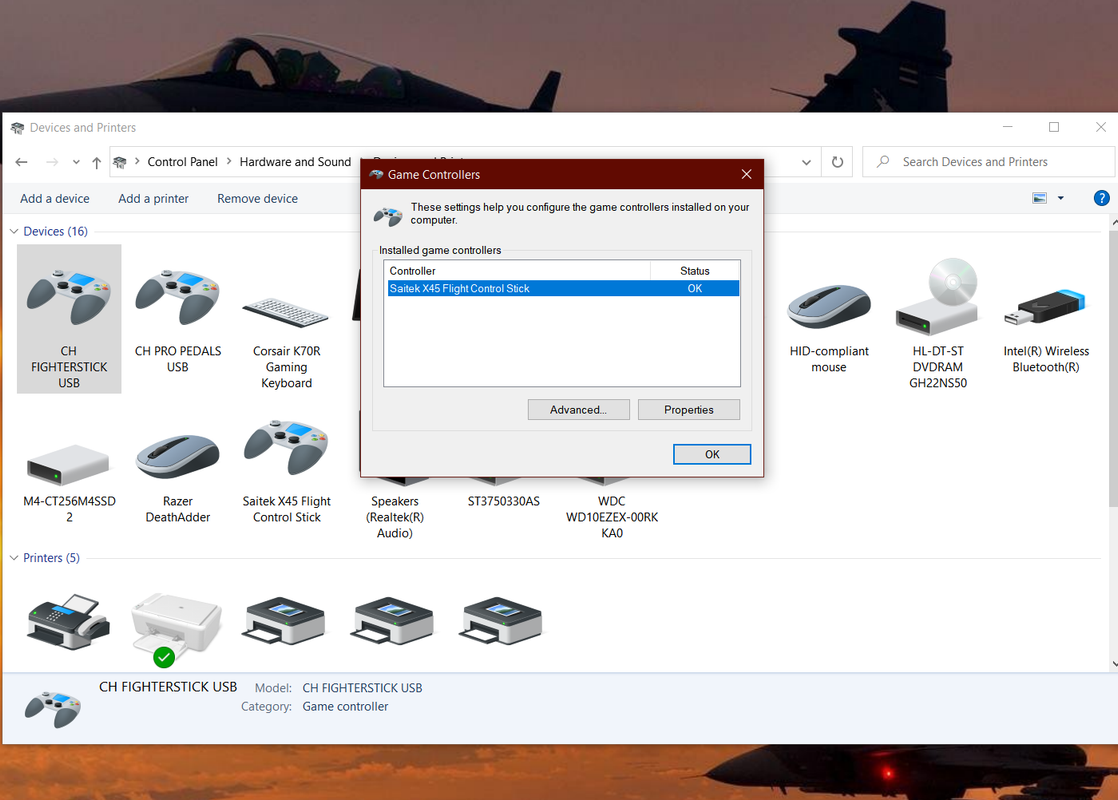Click Remove device command

coord(257,199)
